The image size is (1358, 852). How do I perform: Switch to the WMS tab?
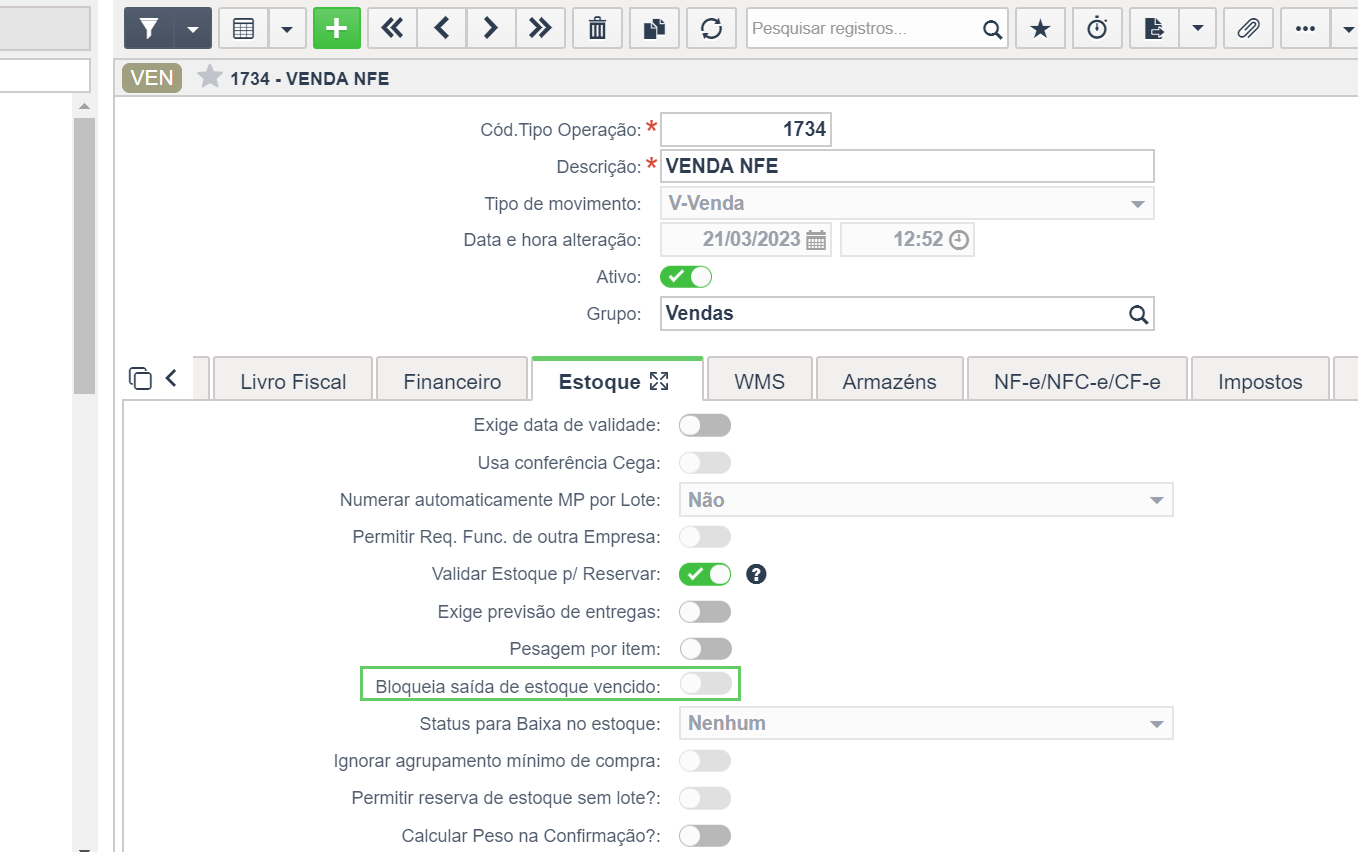[x=760, y=381]
